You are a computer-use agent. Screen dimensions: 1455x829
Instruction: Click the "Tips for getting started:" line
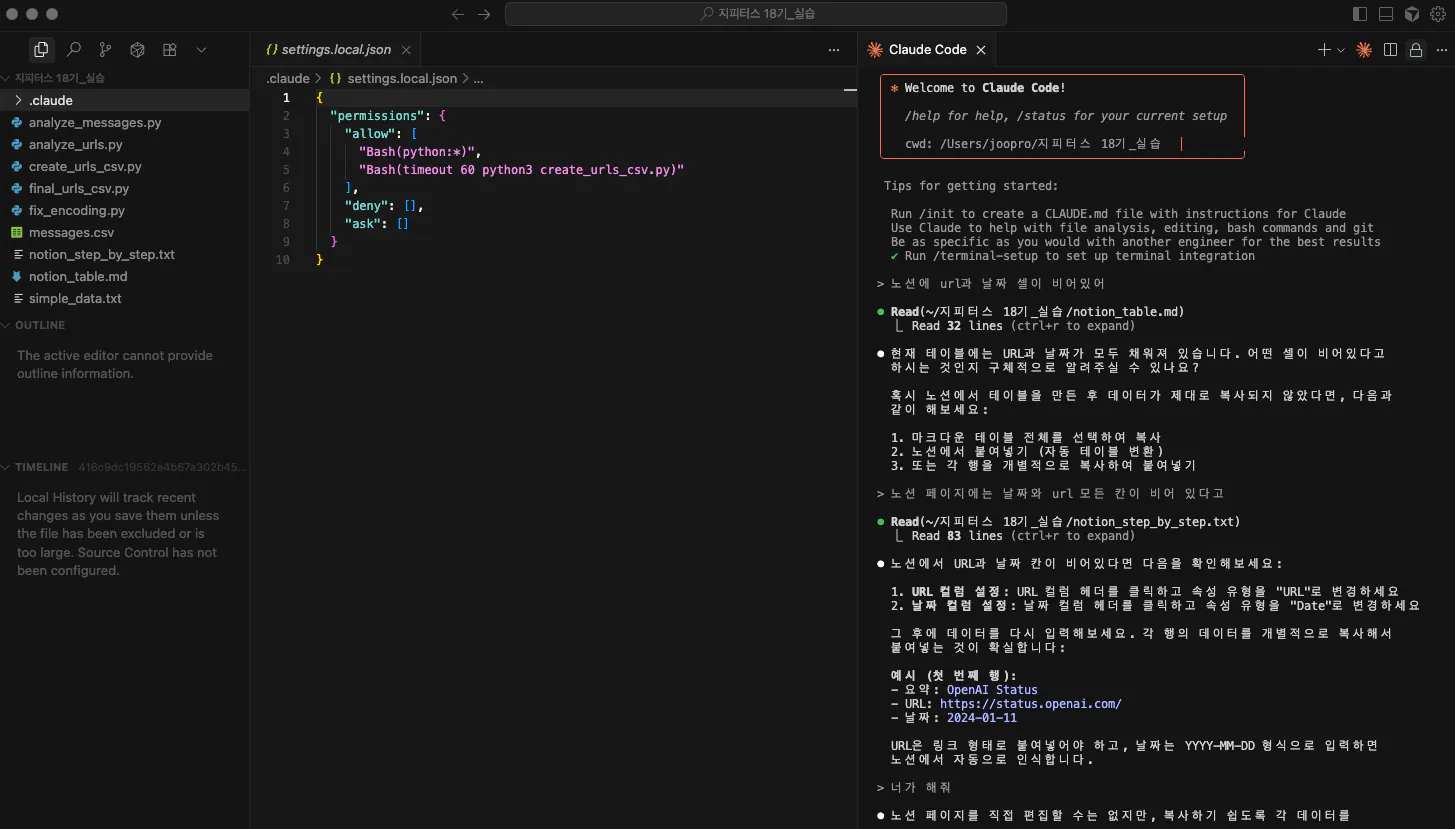coord(970,186)
